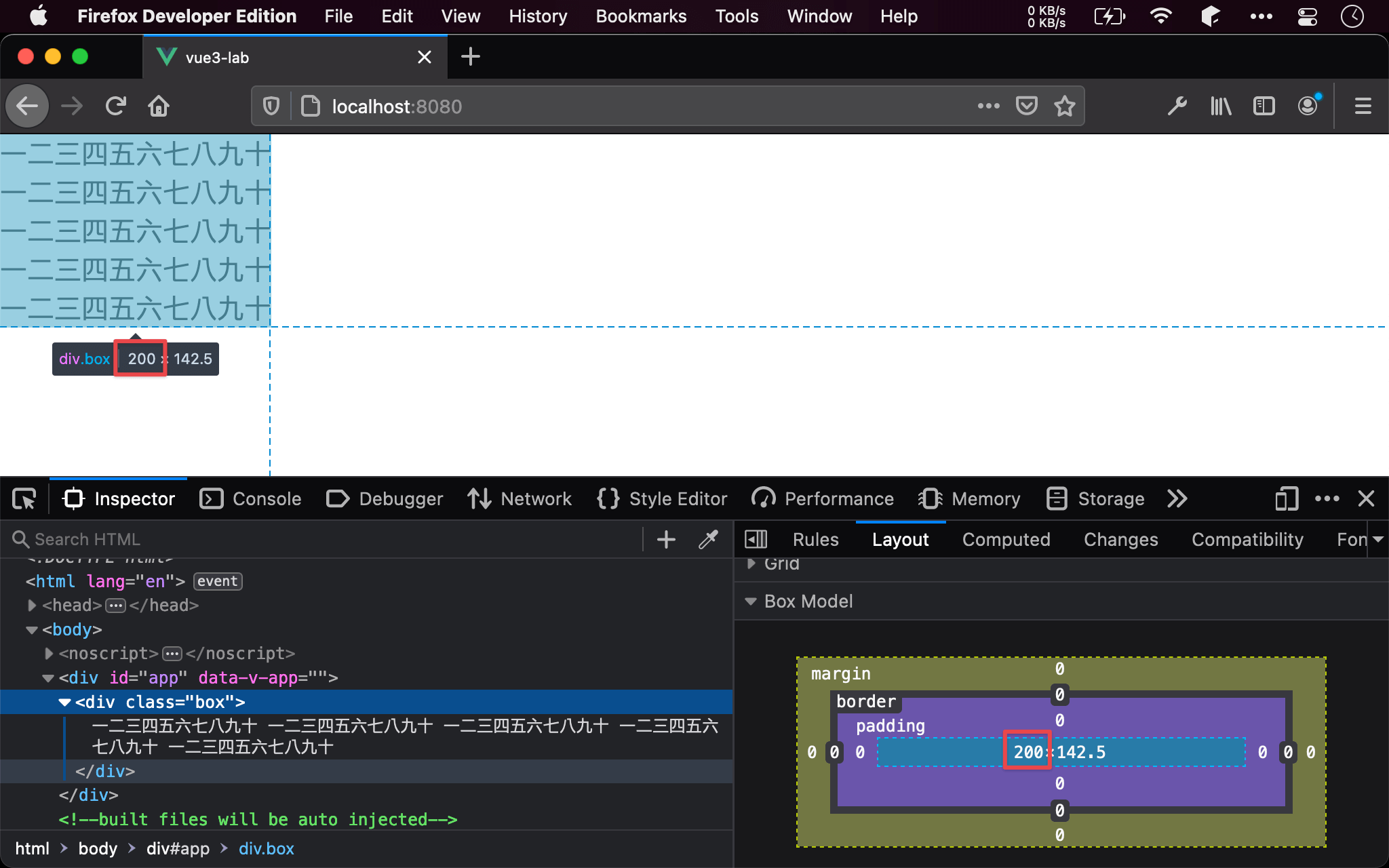
Task: Open the Tools menu in menu bar
Action: coord(737,16)
